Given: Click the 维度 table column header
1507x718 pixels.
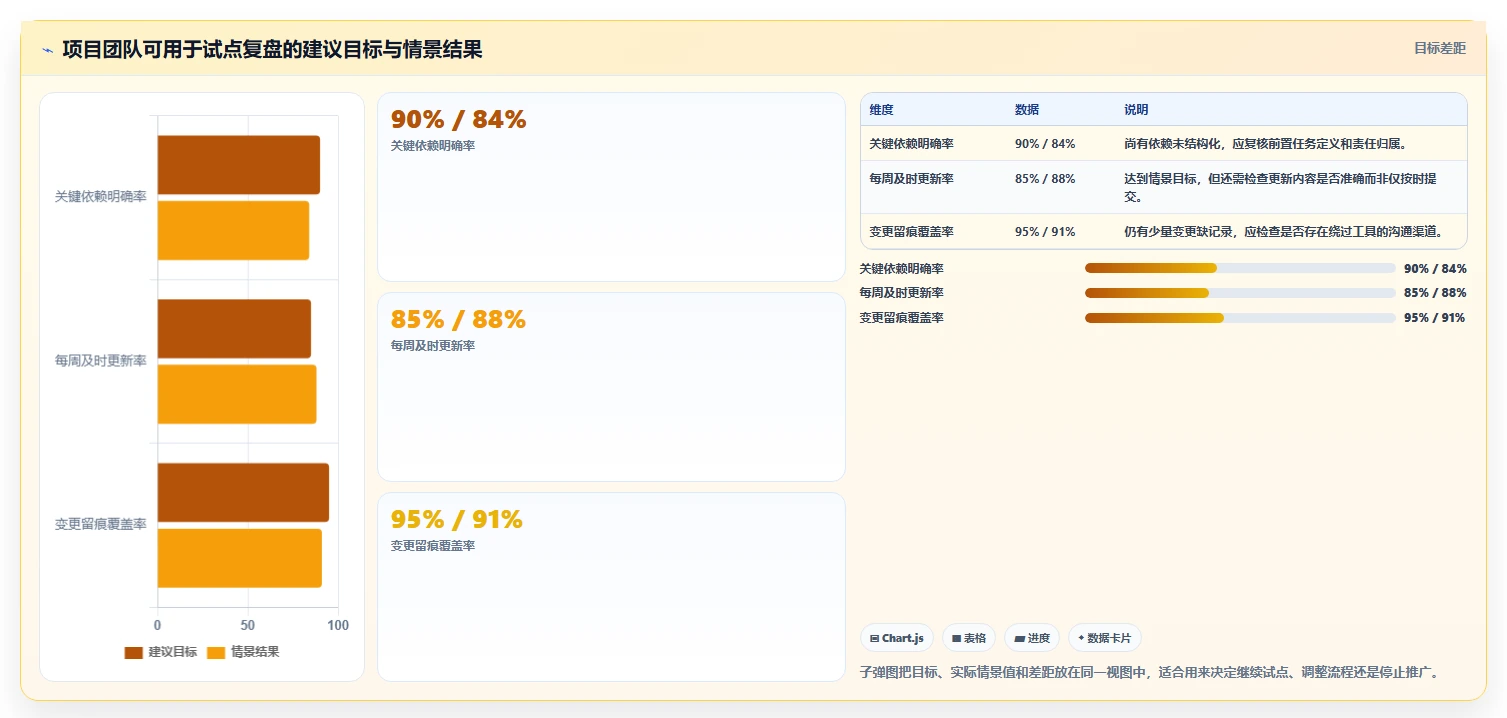Looking at the screenshot, I should click(x=882, y=110).
